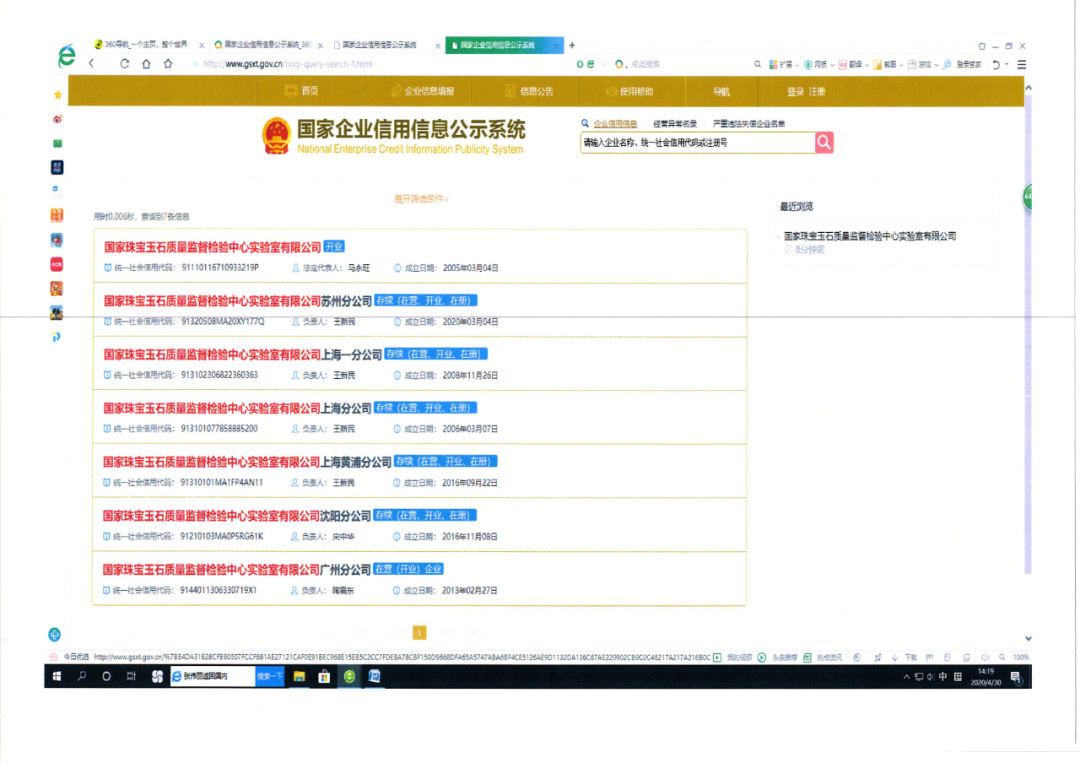Select 企业信用信息 search category
The width and height of the screenshot is (1080, 763).
point(615,124)
